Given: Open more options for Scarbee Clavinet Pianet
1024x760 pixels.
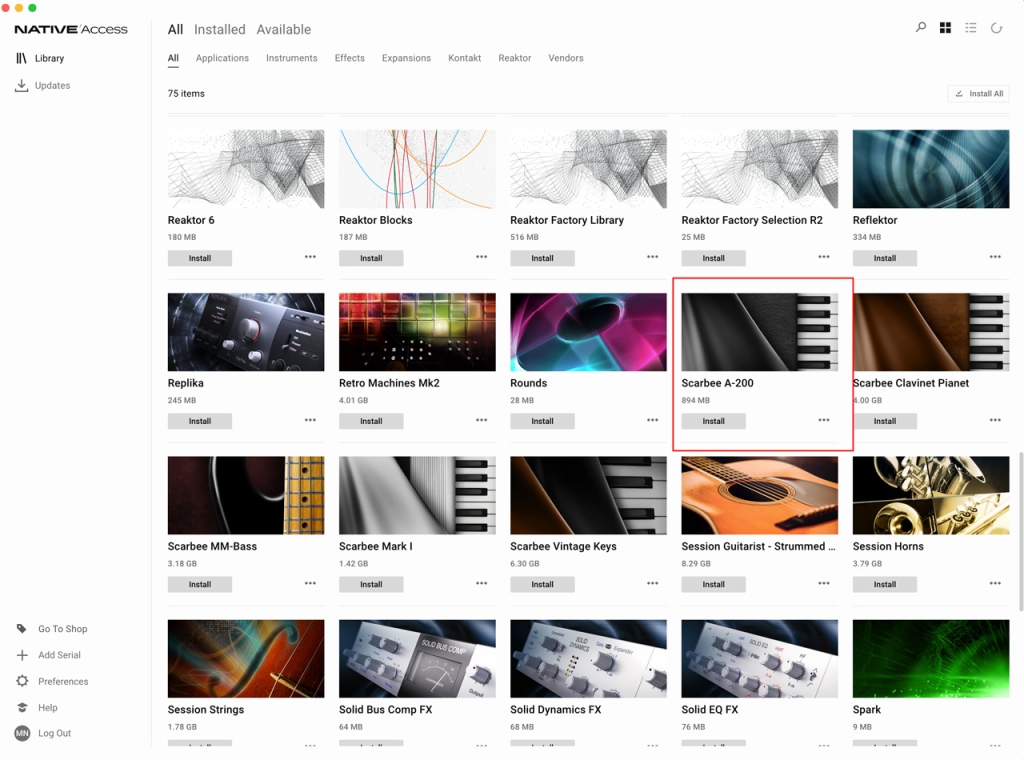Looking at the screenshot, I should pos(995,420).
